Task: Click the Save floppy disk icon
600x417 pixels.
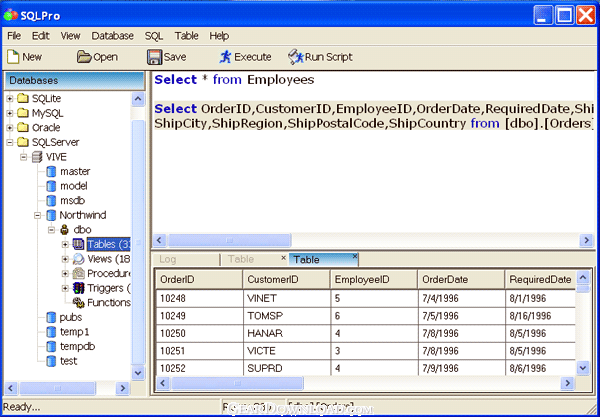Action: coord(155,57)
